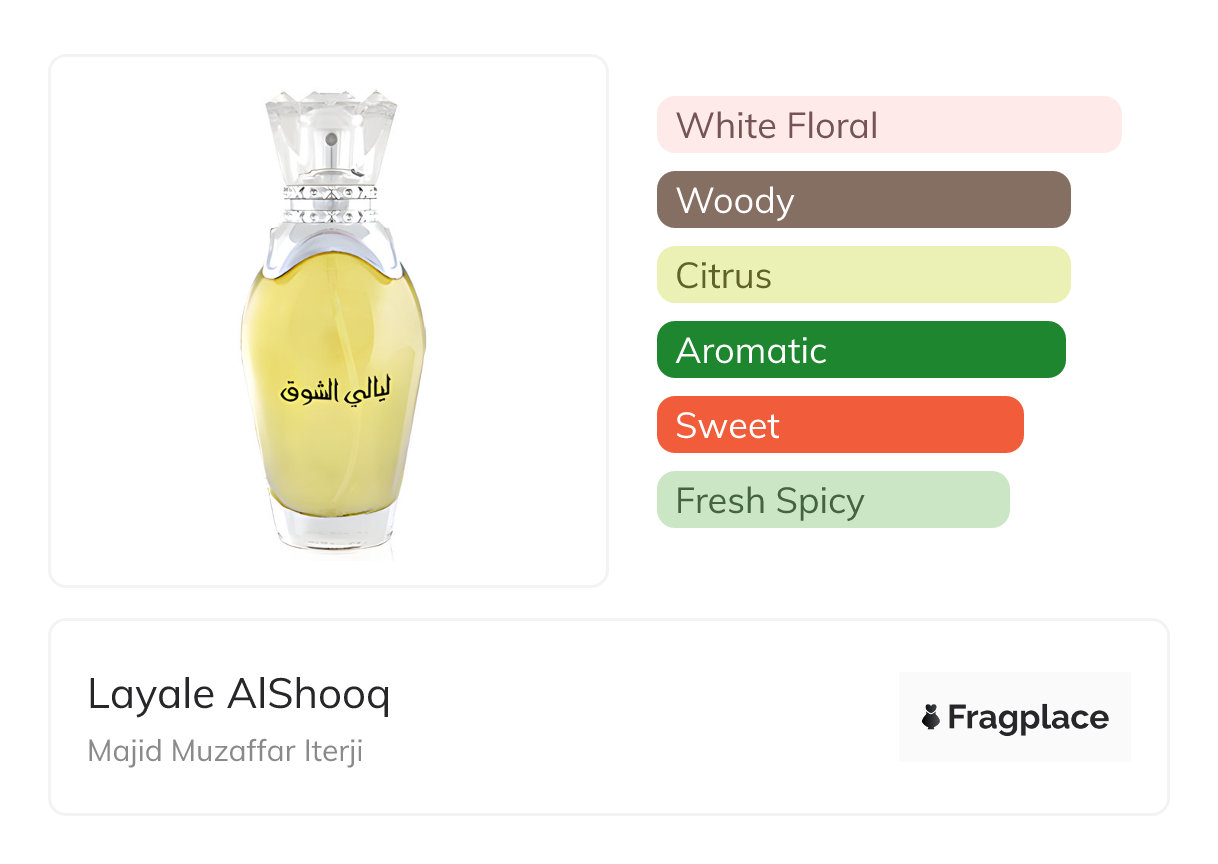1218x864 pixels.
Task: Click the Fragplace wordmark text
Action: tap(1028, 717)
